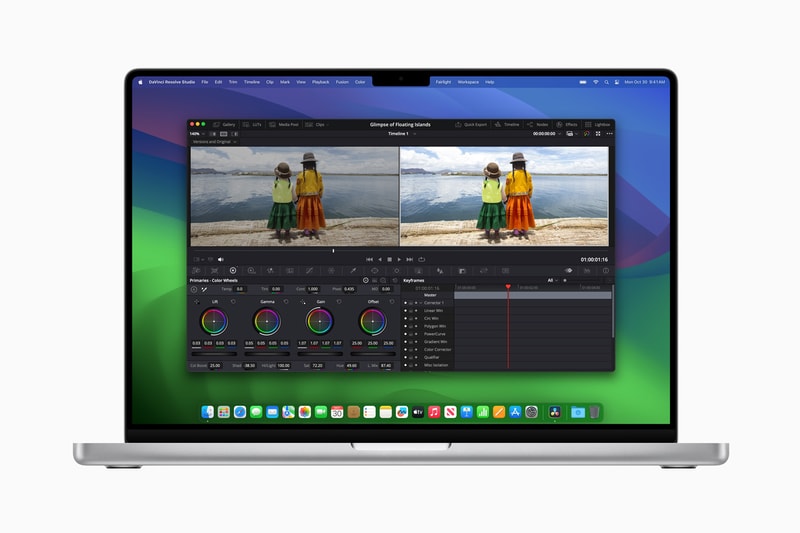The height and width of the screenshot is (533, 800).
Task: Toggle keyframing dot for PowerCurve
Action: (x=406, y=334)
